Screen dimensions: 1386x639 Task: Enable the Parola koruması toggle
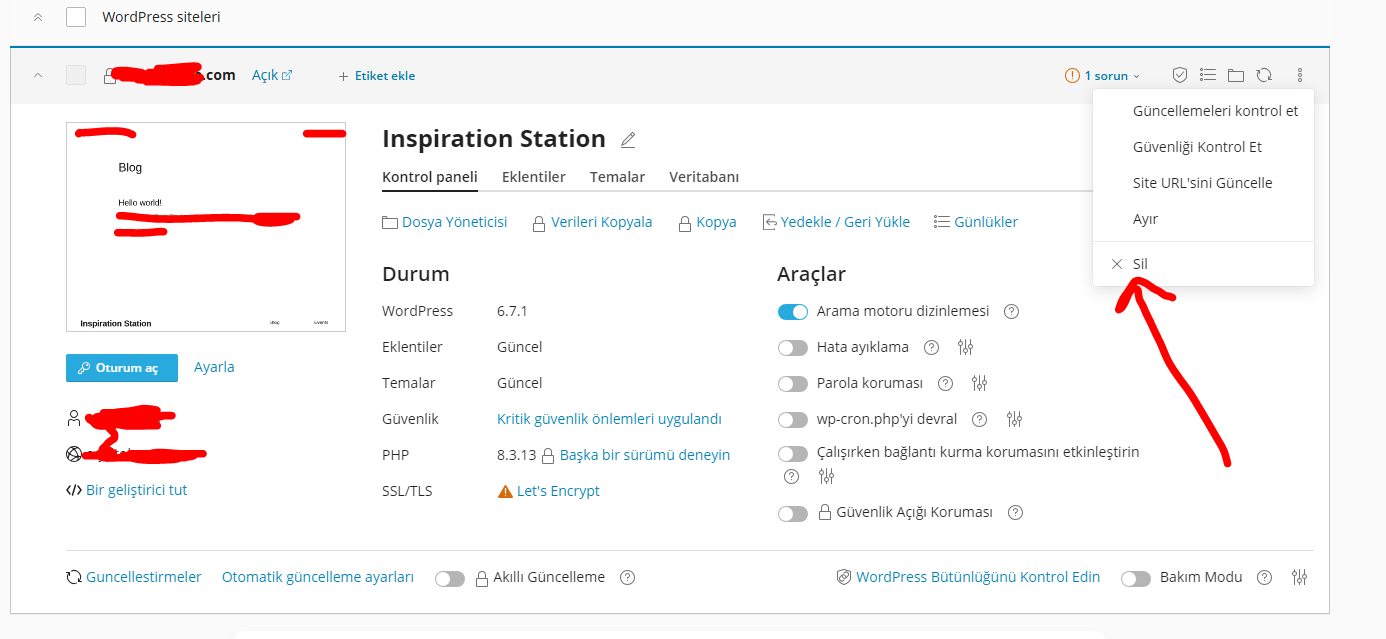pyautogui.click(x=793, y=383)
